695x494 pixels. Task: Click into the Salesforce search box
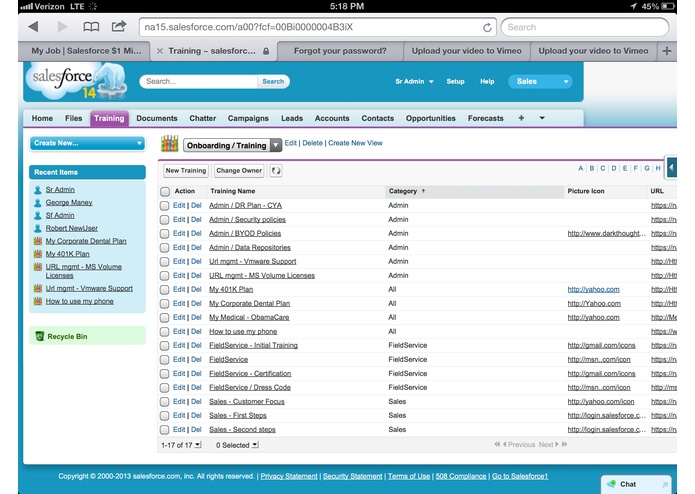199,82
